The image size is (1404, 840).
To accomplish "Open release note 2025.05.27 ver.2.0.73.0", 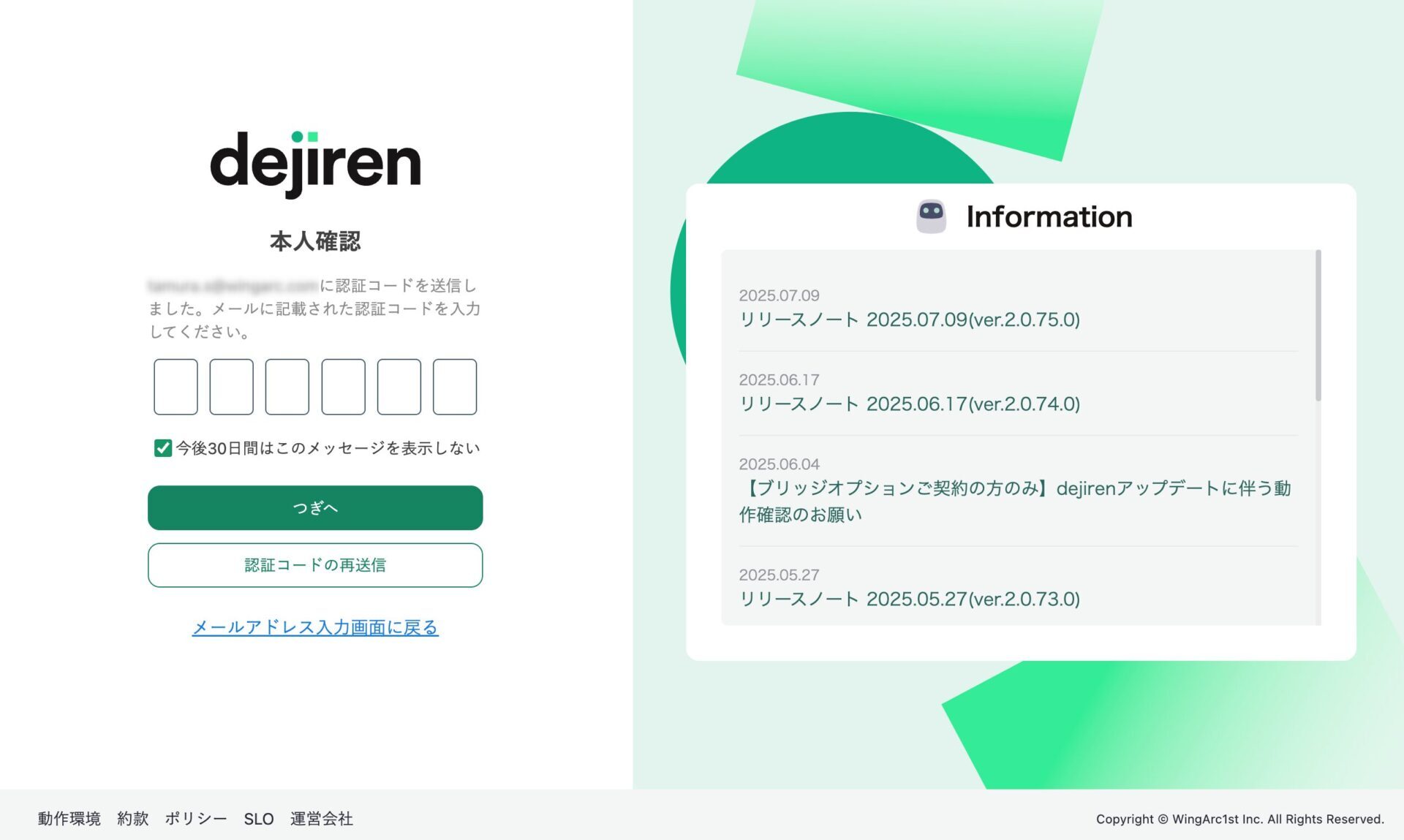I will coord(909,599).
